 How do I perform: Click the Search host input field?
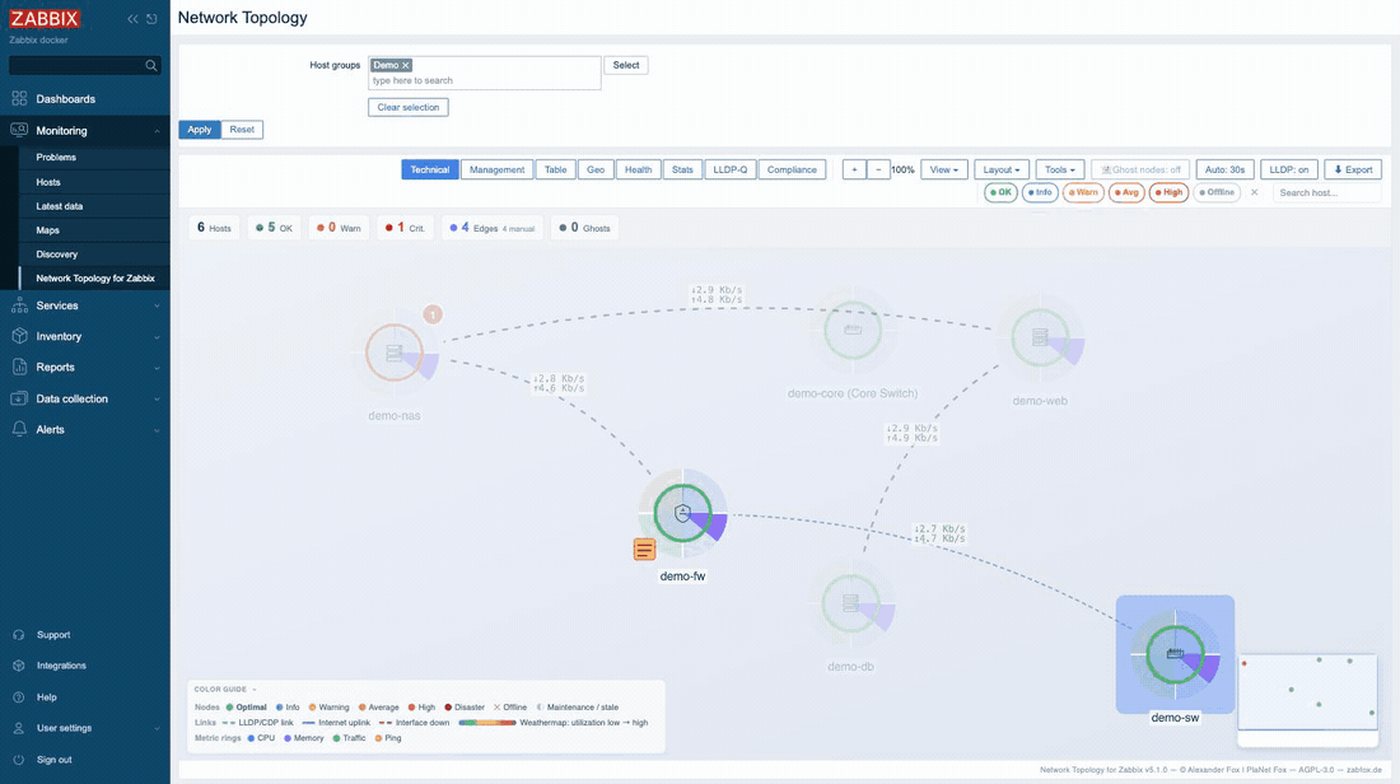[x=1327, y=192]
